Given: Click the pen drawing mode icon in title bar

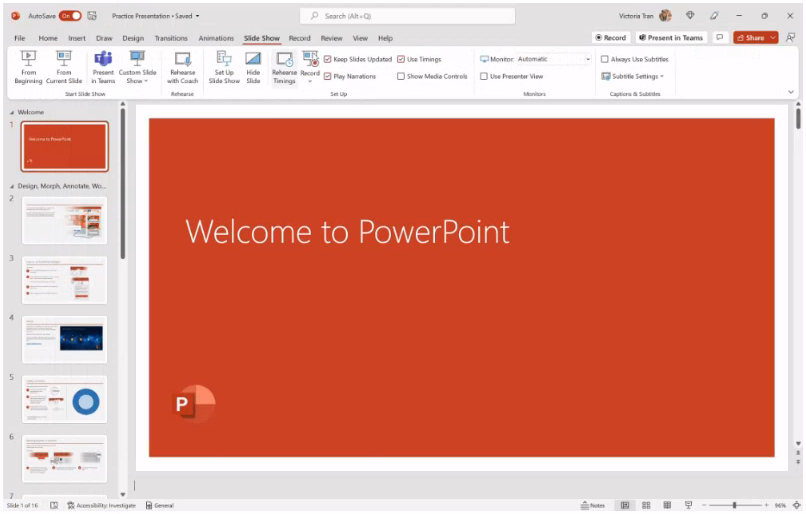Looking at the screenshot, I should click(x=714, y=16).
